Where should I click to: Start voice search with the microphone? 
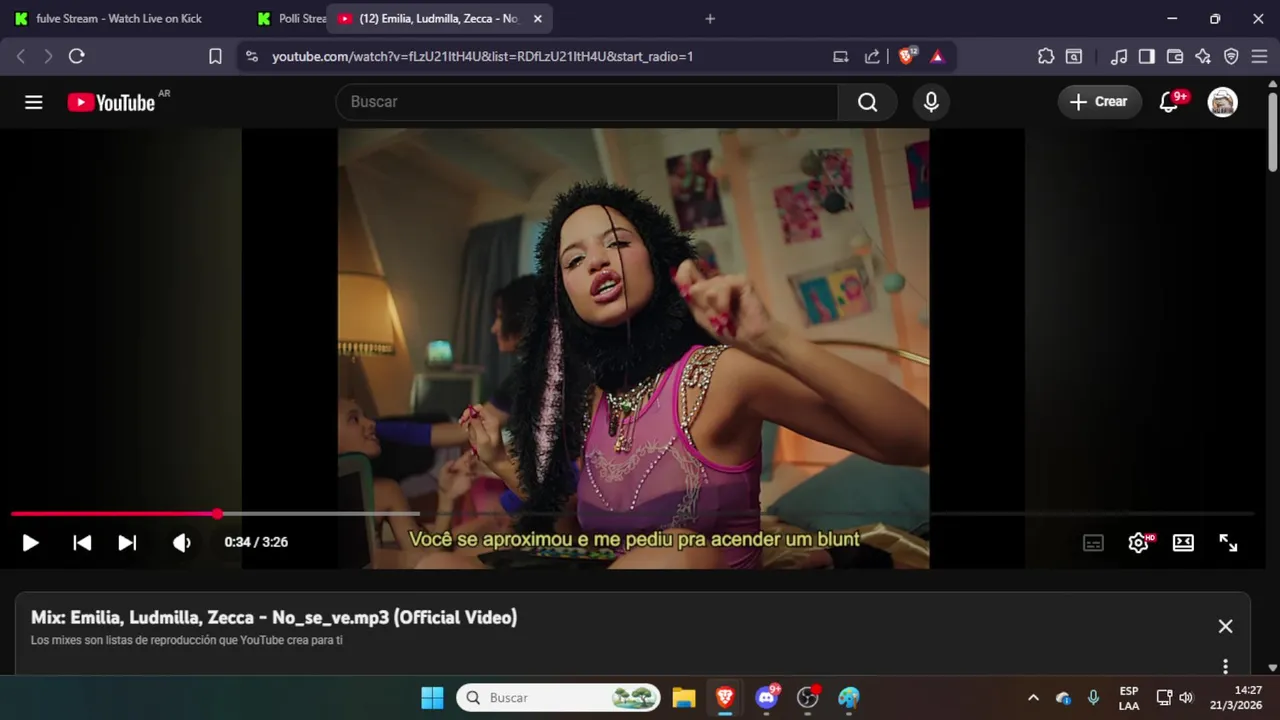click(931, 102)
